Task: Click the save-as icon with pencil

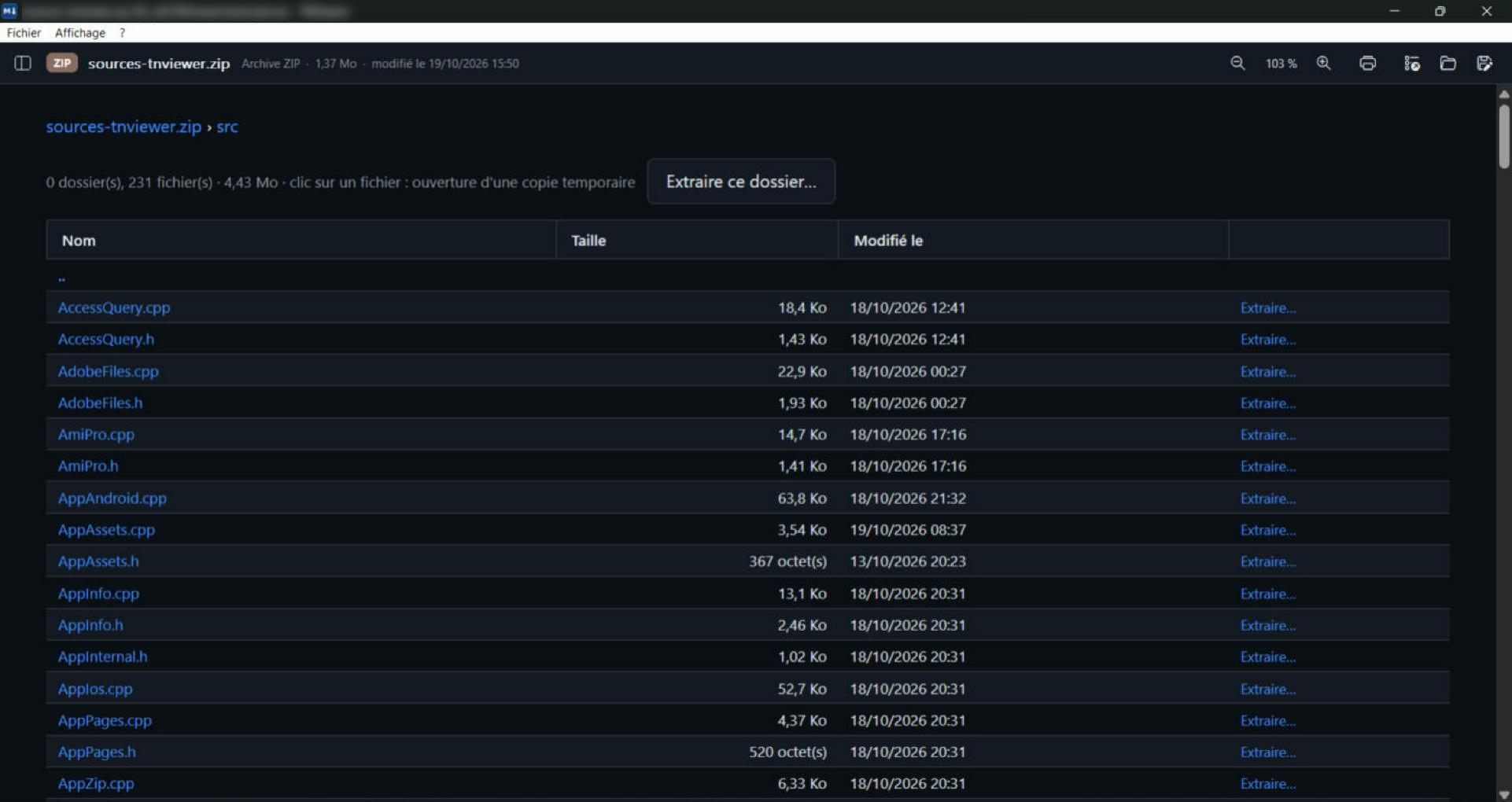Action: [1484, 63]
